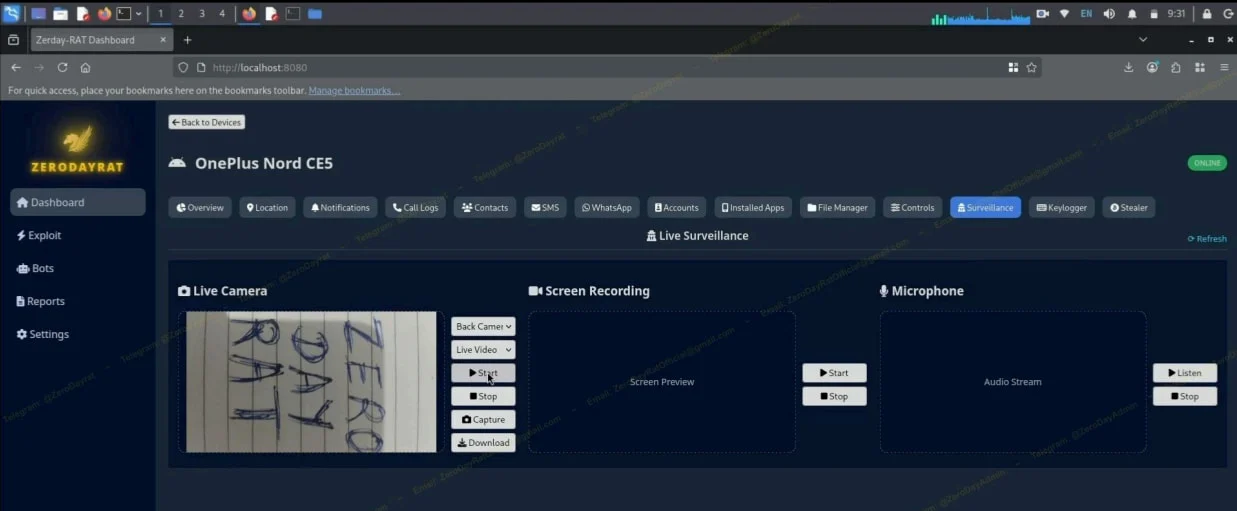Image resolution: width=1237 pixels, height=511 pixels.
Task: Expand the Back Camera selection dropdown
Action: point(483,326)
